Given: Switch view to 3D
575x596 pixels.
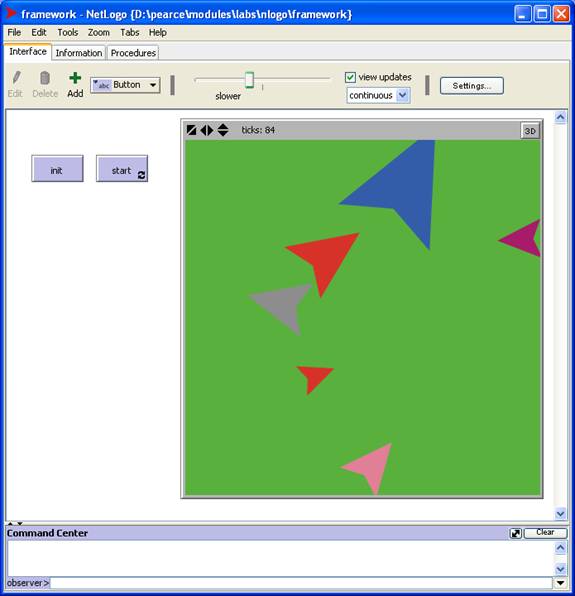Looking at the screenshot, I should tap(530, 131).
